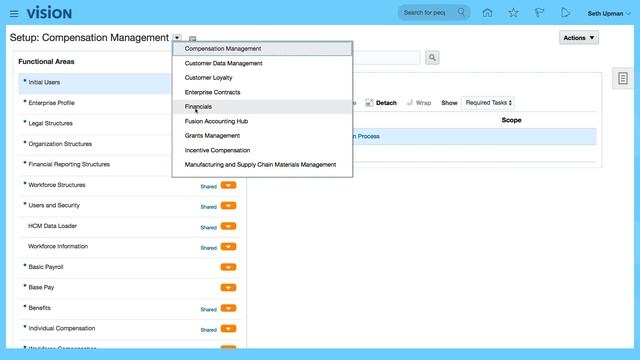
Task: Select the Workforce Information functional area
Action: (58, 246)
